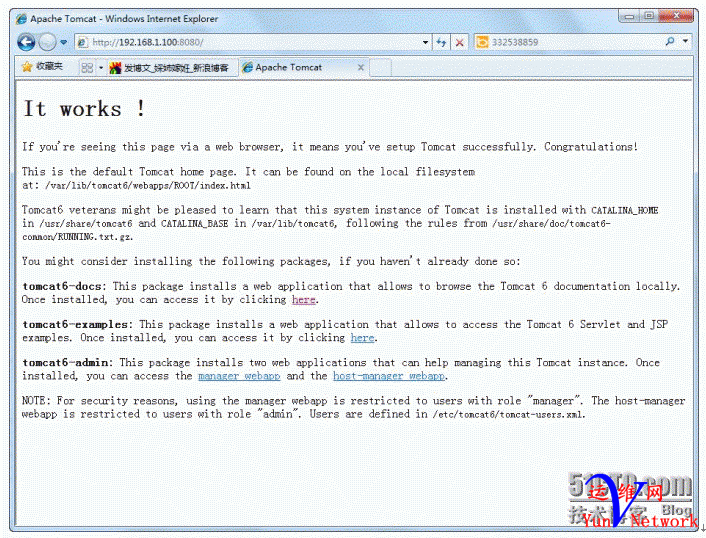
Task: Open the tab list dropdown arrow
Action: (101, 68)
